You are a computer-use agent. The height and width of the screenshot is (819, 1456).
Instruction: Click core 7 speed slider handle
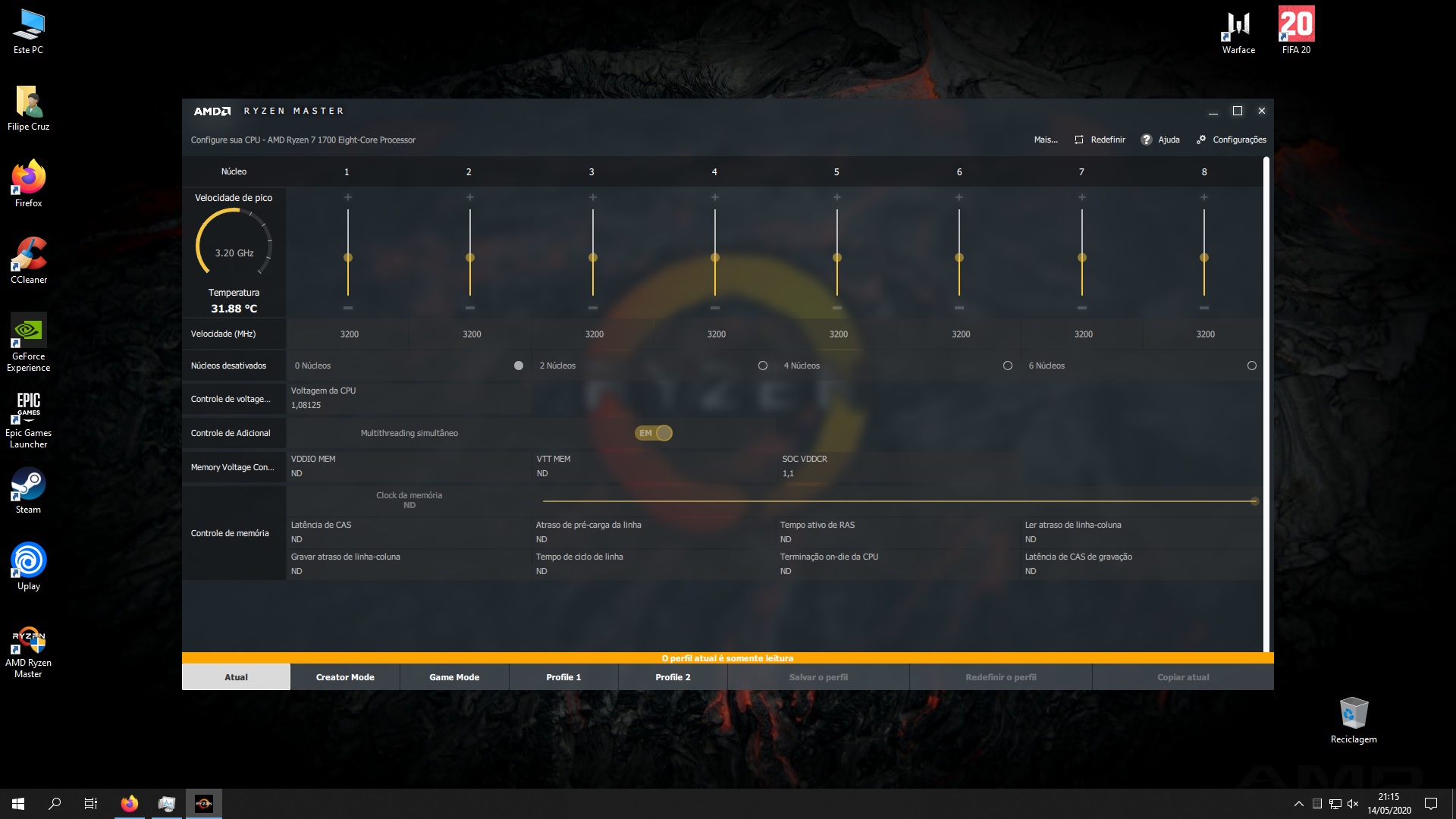1082,258
